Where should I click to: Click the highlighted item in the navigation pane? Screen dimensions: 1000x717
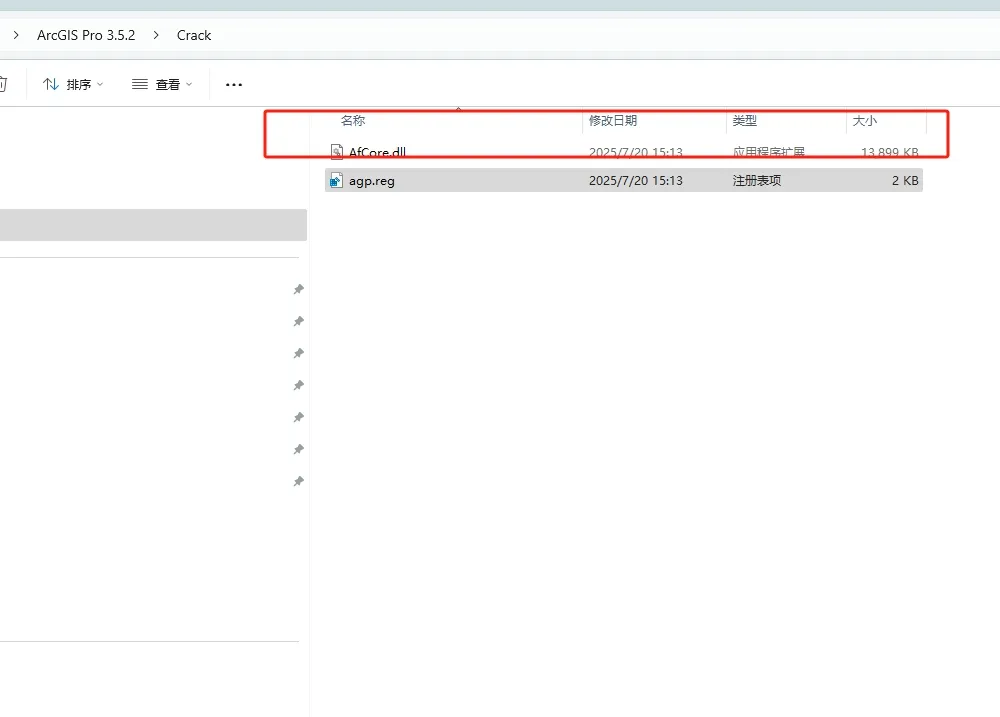(153, 225)
